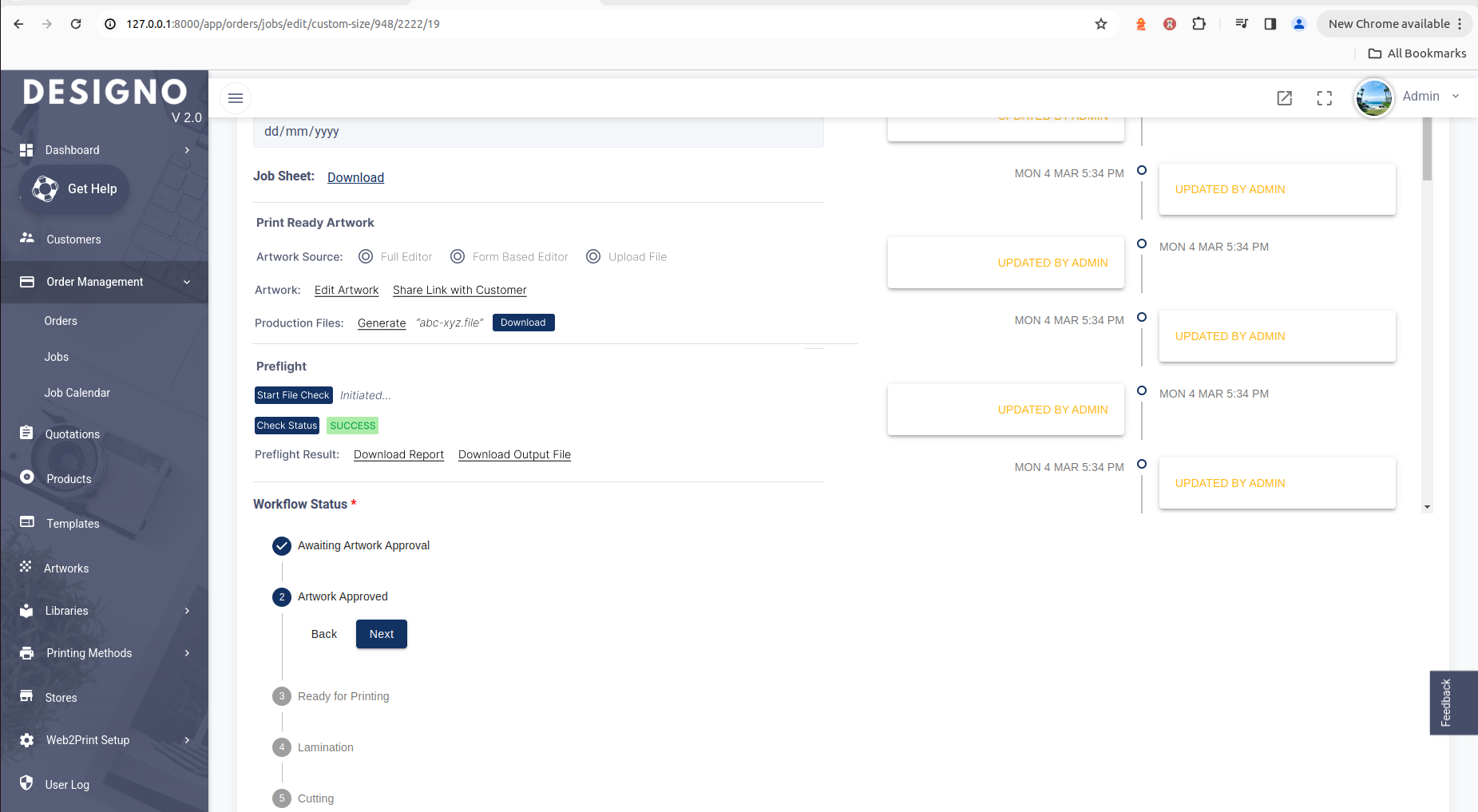Click the Dashboard grid icon
Screen dimensions: 1478x812
coord(26,150)
